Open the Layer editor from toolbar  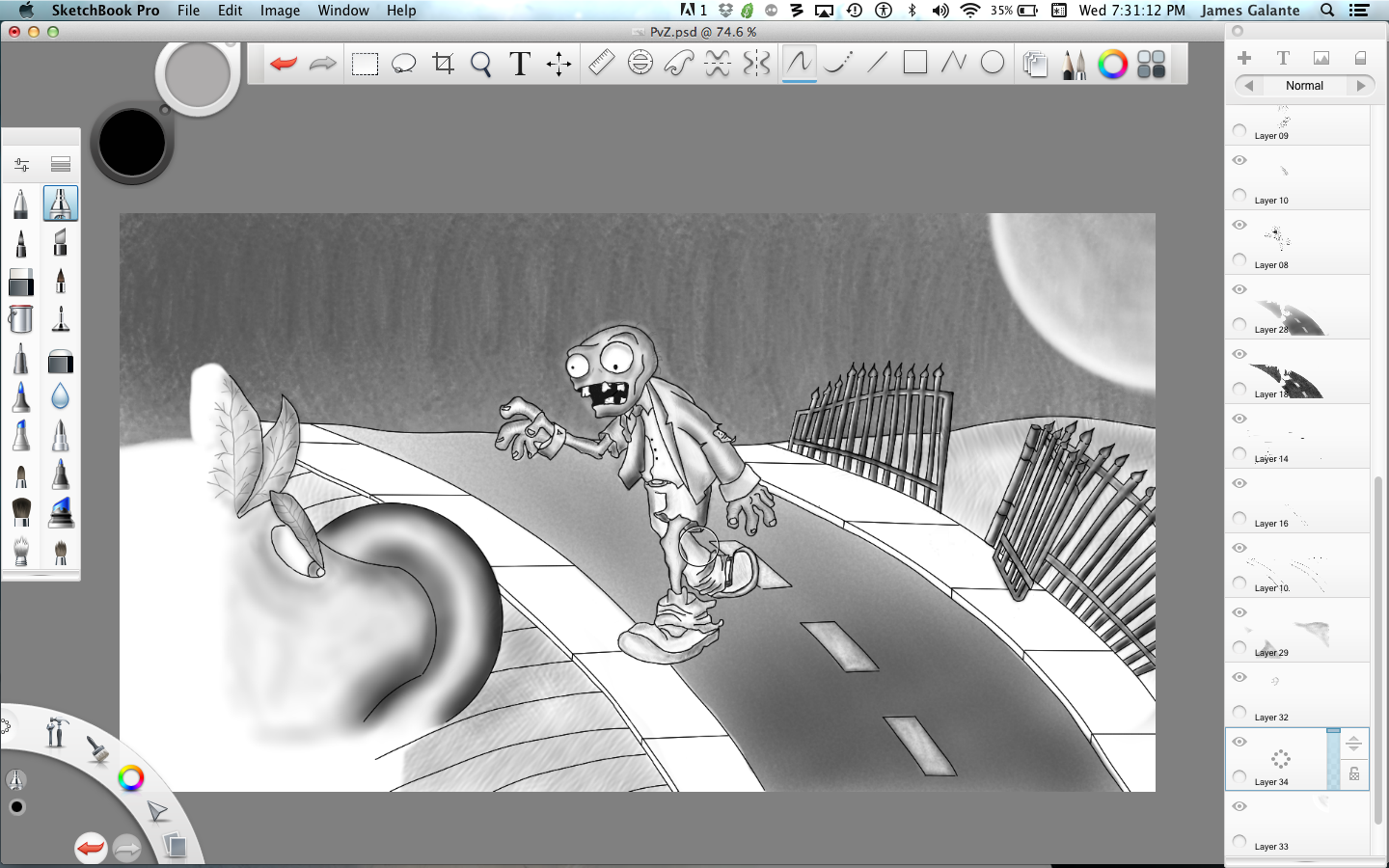[x=1035, y=65]
